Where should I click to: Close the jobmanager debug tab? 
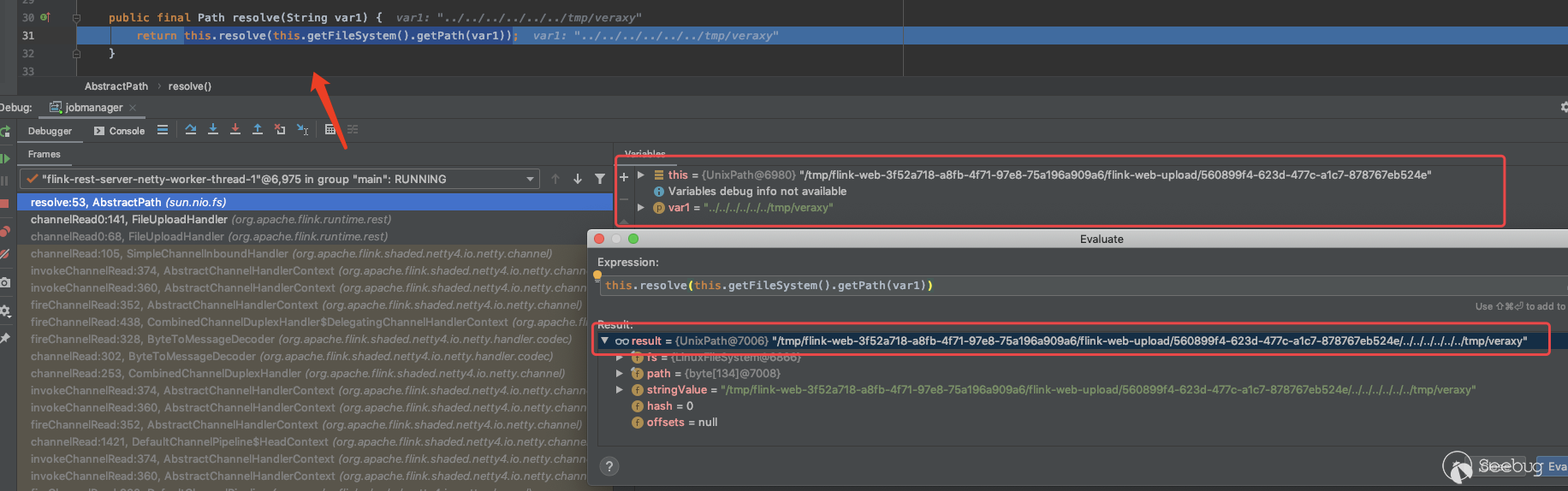[x=133, y=108]
